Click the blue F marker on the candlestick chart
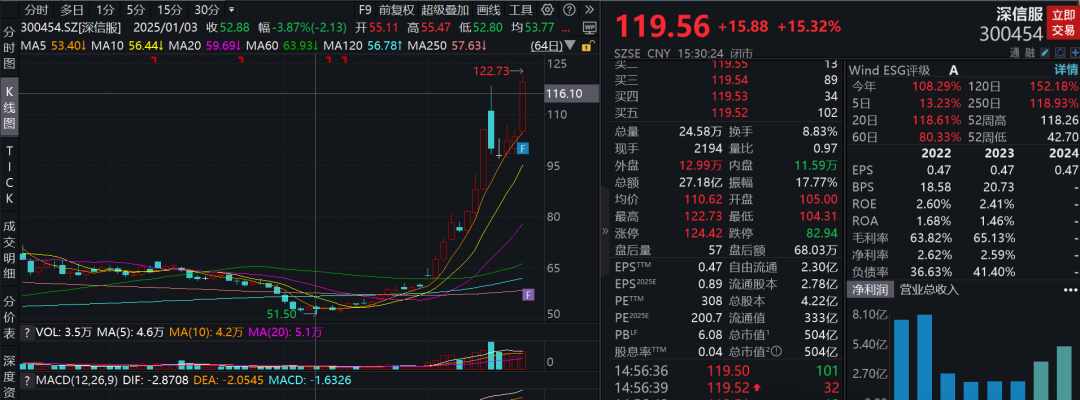 (x=523, y=148)
